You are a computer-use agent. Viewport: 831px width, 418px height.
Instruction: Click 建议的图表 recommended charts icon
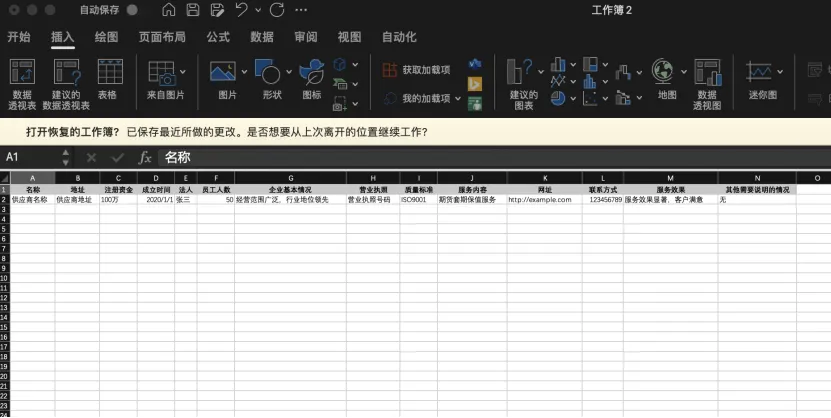pyautogui.click(x=519, y=72)
